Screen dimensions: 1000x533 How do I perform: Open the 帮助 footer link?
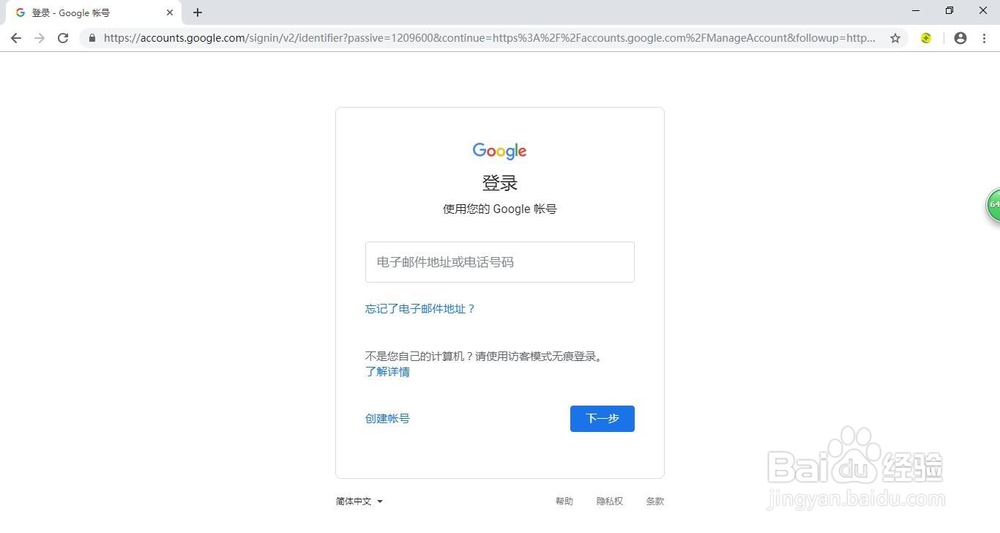tap(564, 501)
